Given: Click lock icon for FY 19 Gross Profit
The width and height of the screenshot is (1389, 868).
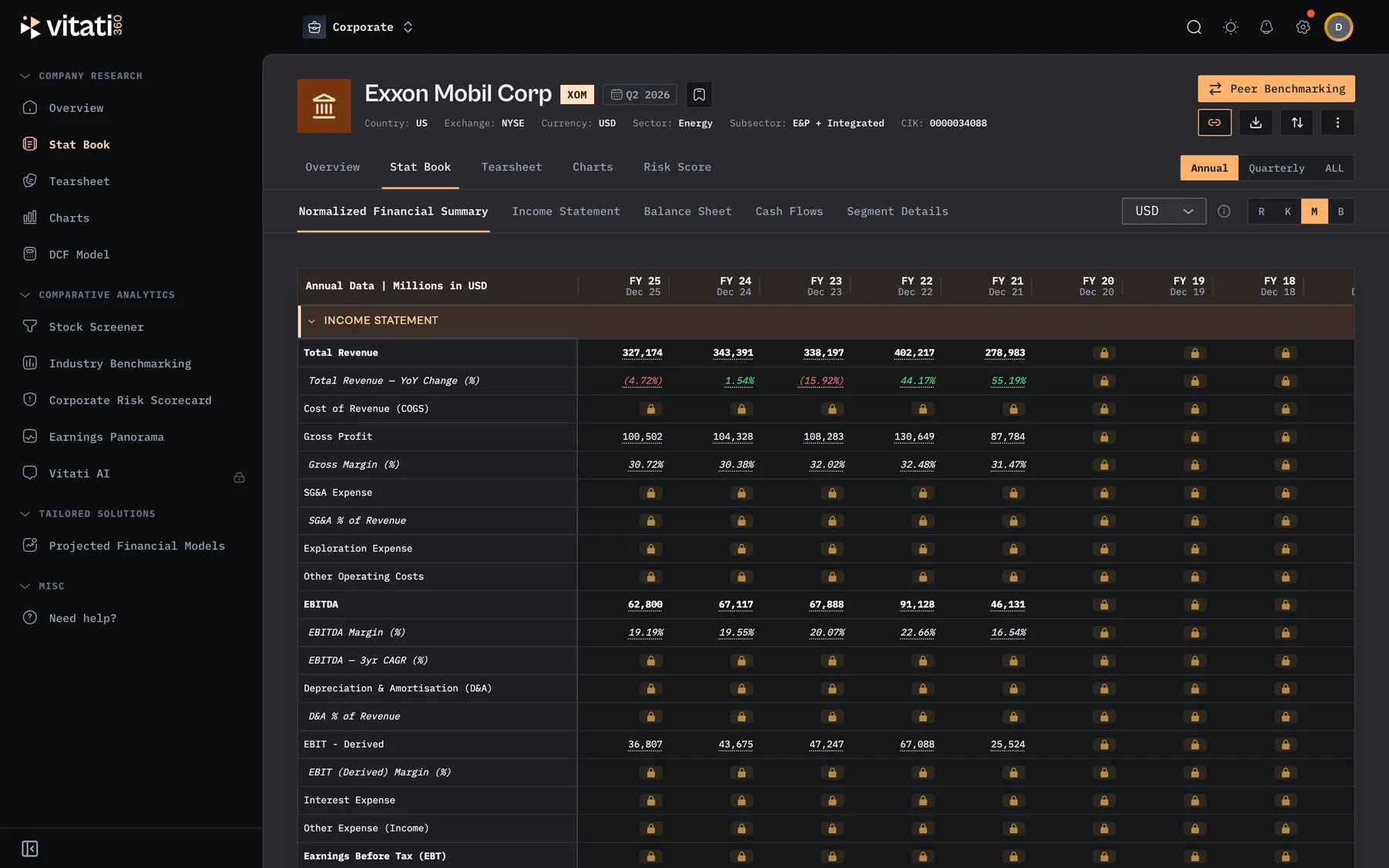Looking at the screenshot, I should coord(1195,437).
